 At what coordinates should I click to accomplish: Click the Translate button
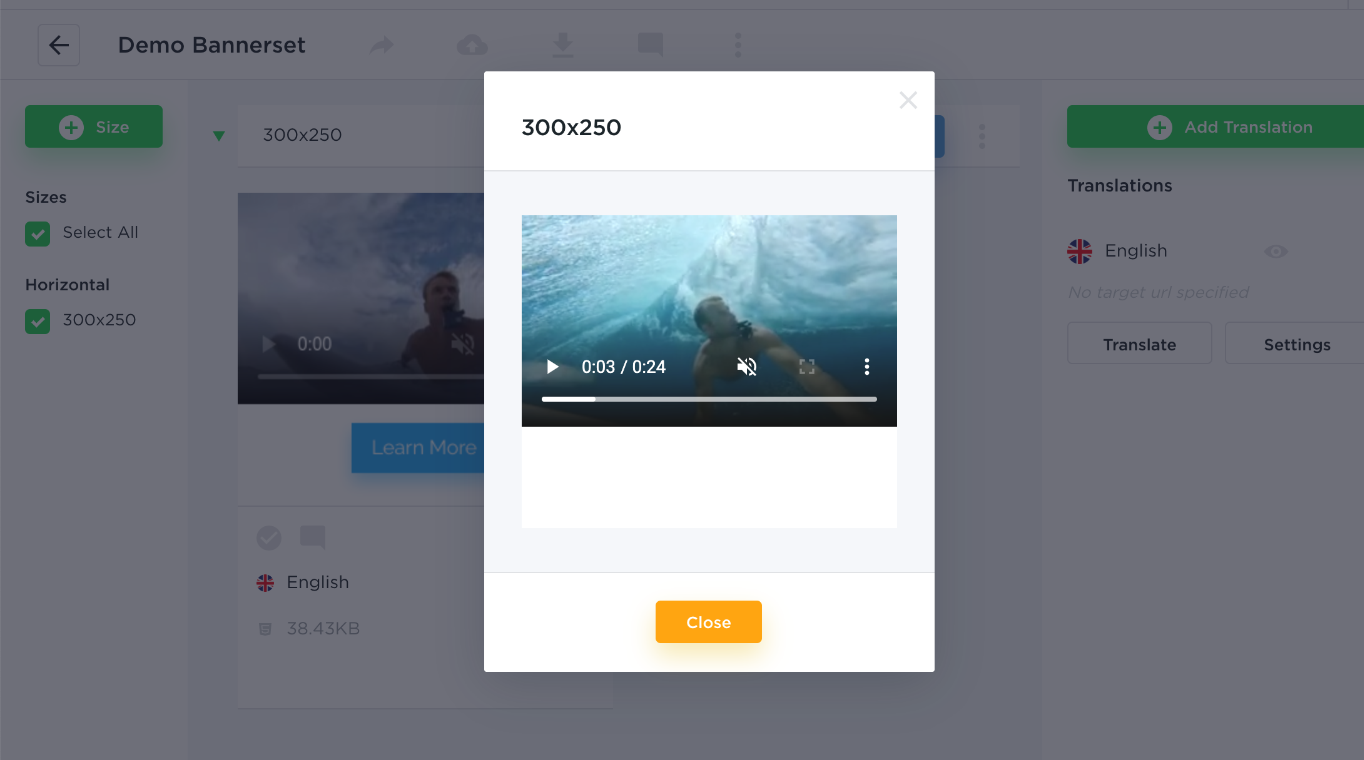[1139, 344]
